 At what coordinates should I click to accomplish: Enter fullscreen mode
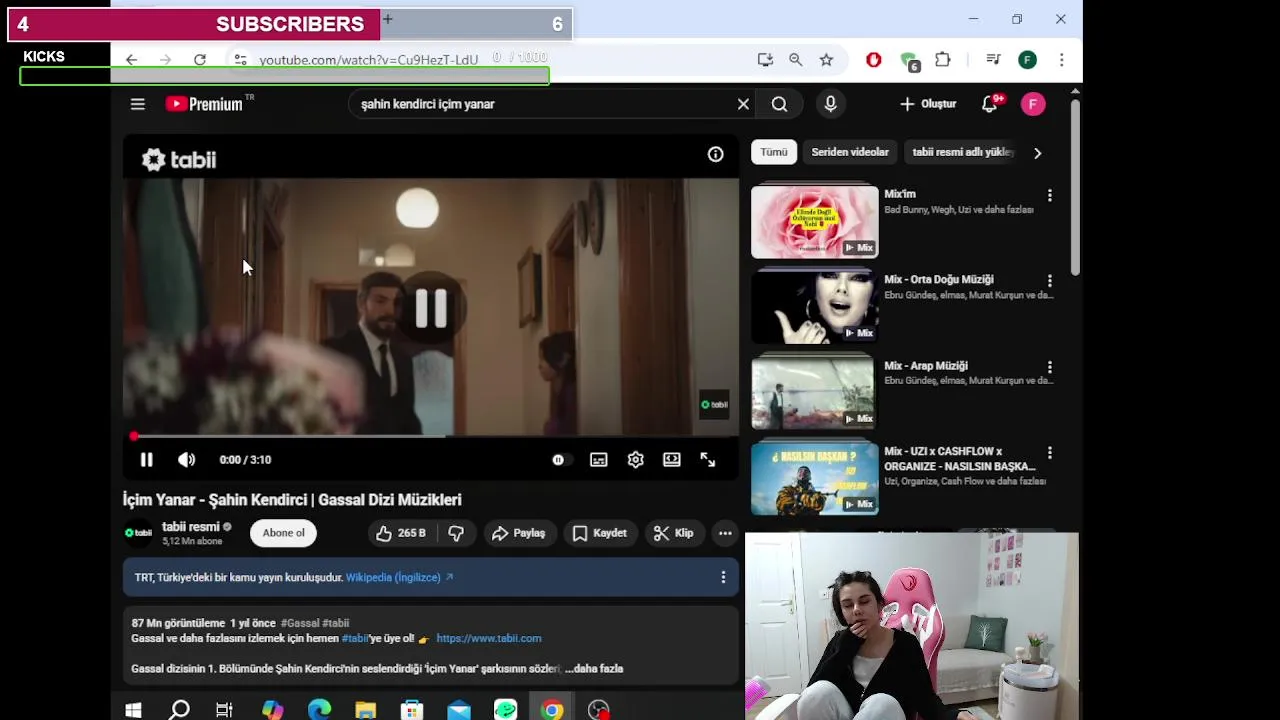click(x=708, y=460)
